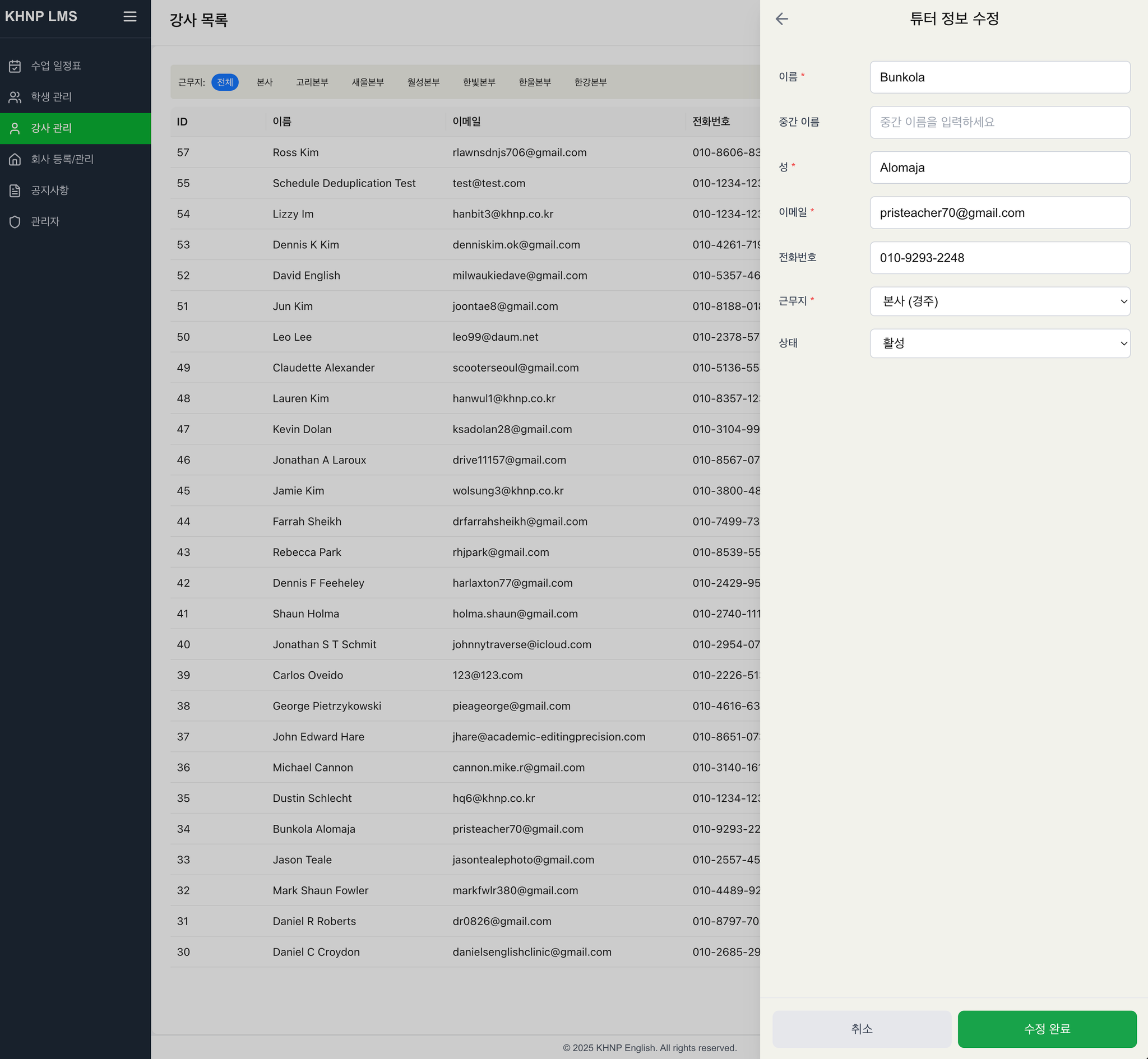Focus the 이름 field containing Bunkola
The height and width of the screenshot is (1059, 1148).
(x=999, y=77)
